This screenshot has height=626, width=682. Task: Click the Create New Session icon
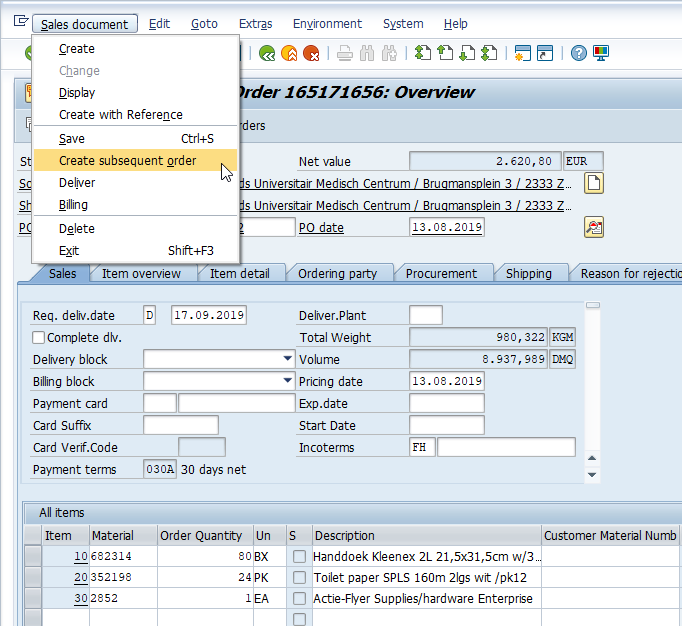[x=522, y=54]
